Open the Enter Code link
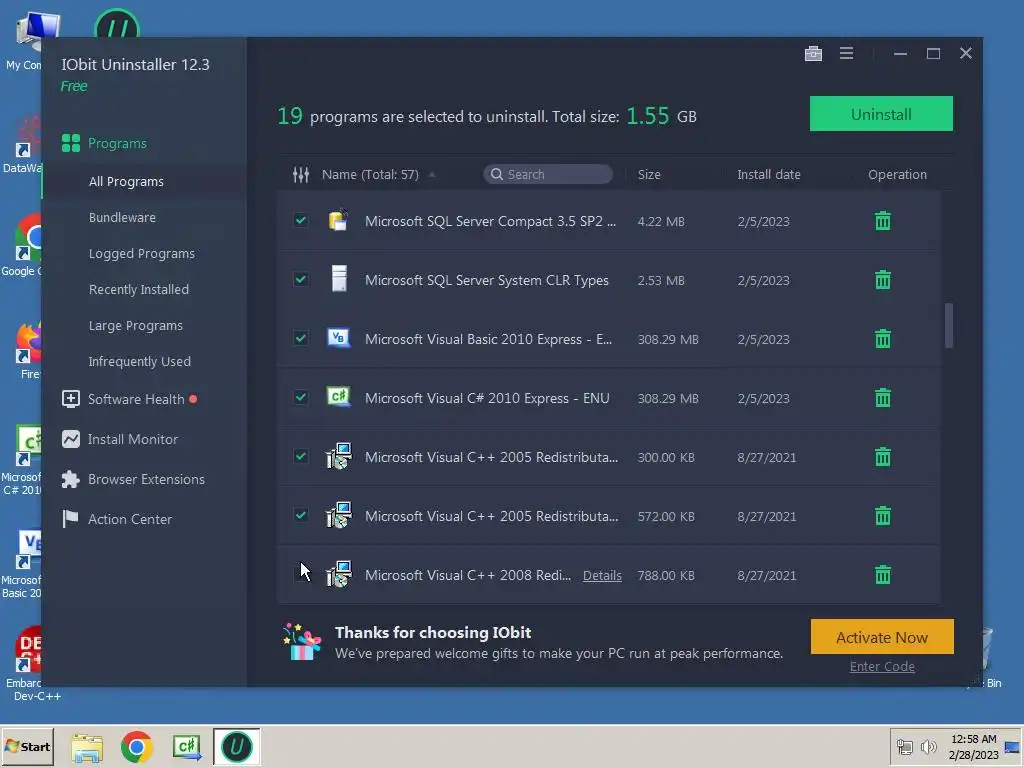The width and height of the screenshot is (1024, 768). pos(882,666)
